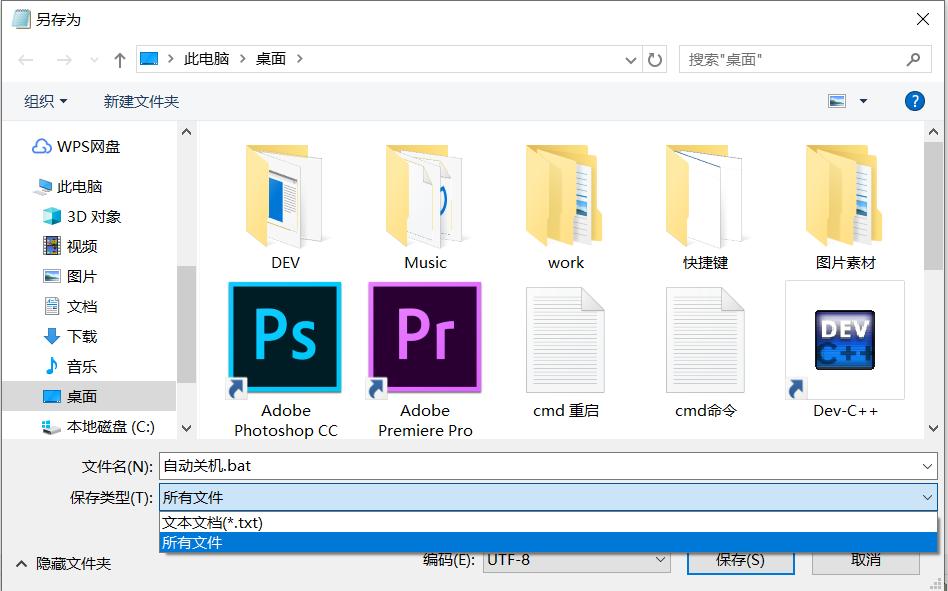Image resolution: width=948 pixels, height=591 pixels.
Task: Expand the 组织 dropdown menu
Action: tap(46, 101)
